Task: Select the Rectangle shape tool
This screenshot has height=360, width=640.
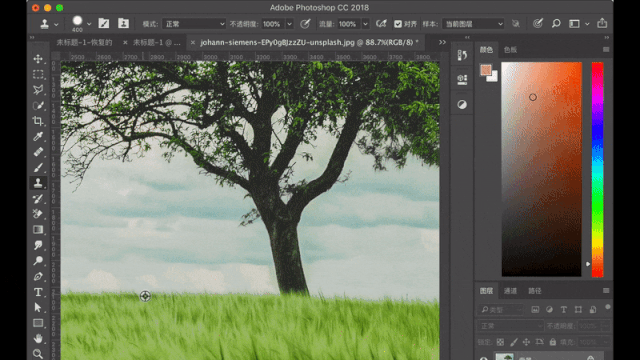Action: tap(38, 323)
